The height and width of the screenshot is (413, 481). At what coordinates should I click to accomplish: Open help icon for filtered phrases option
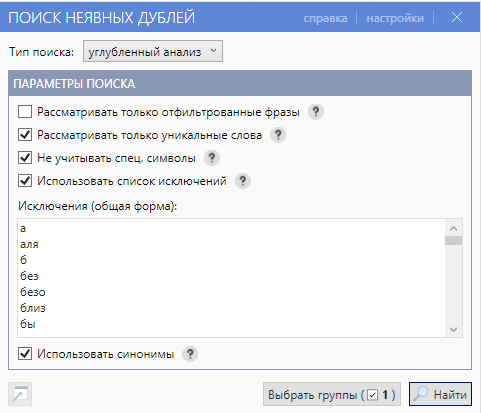pyautogui.click(x=316, y=112)
